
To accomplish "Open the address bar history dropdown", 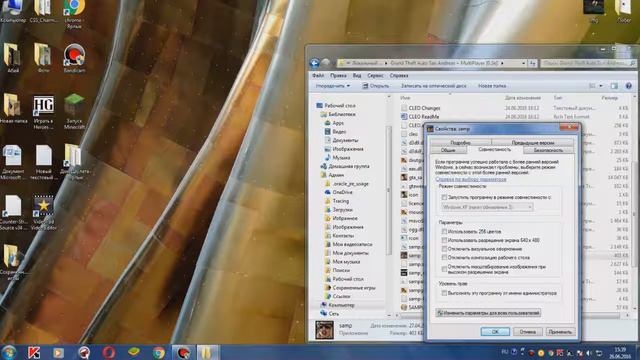I will tap(523, 63).
